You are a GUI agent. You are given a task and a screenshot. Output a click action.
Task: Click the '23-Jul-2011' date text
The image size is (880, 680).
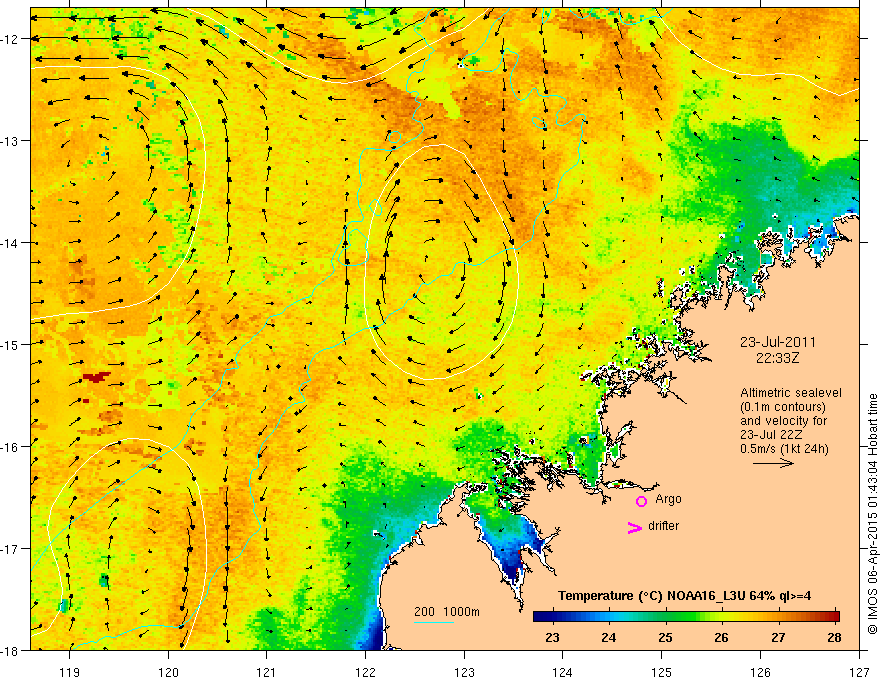tap(777, 342)
